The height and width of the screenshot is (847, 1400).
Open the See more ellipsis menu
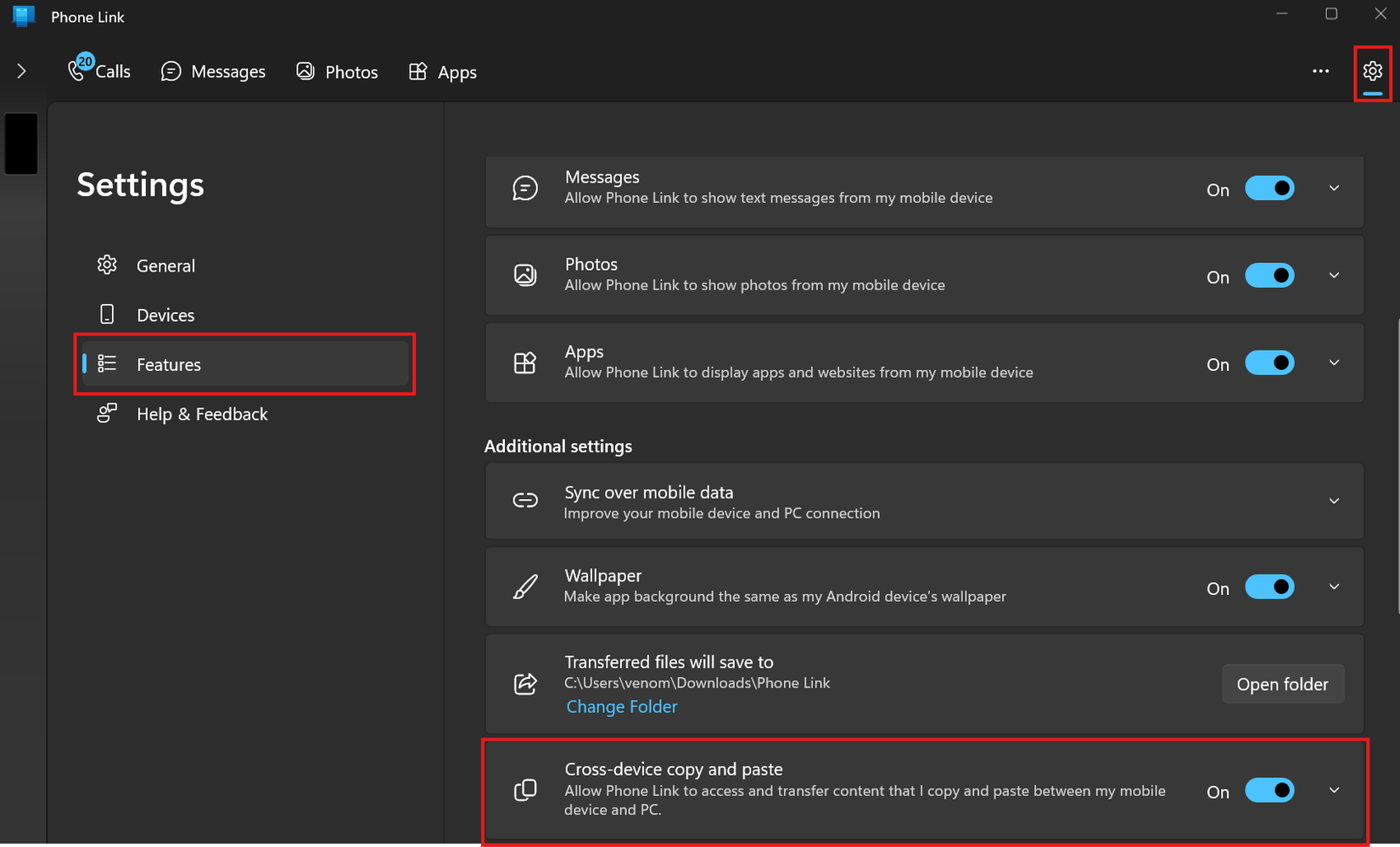1320,71
